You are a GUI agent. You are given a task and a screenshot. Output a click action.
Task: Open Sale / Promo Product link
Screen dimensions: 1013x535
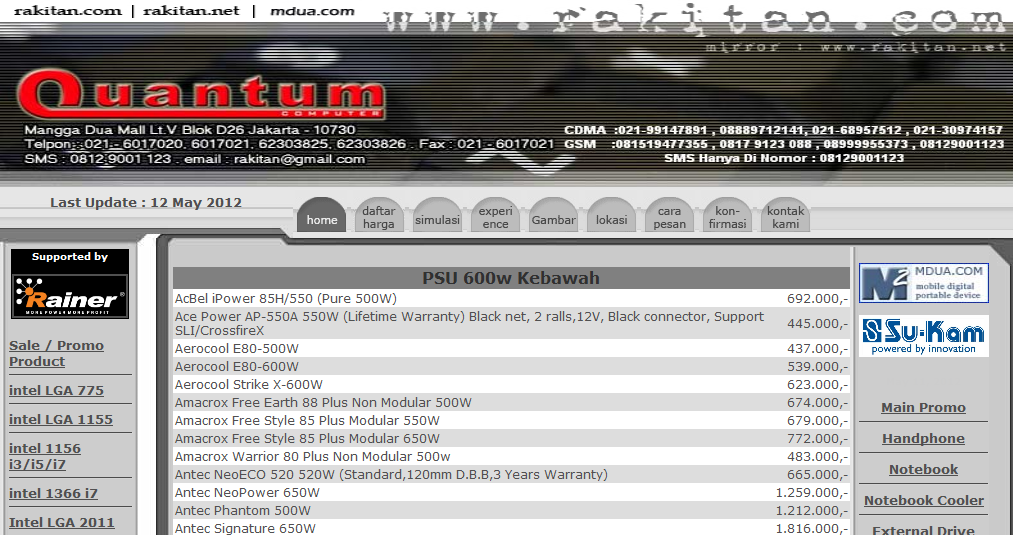pos(56,353)
